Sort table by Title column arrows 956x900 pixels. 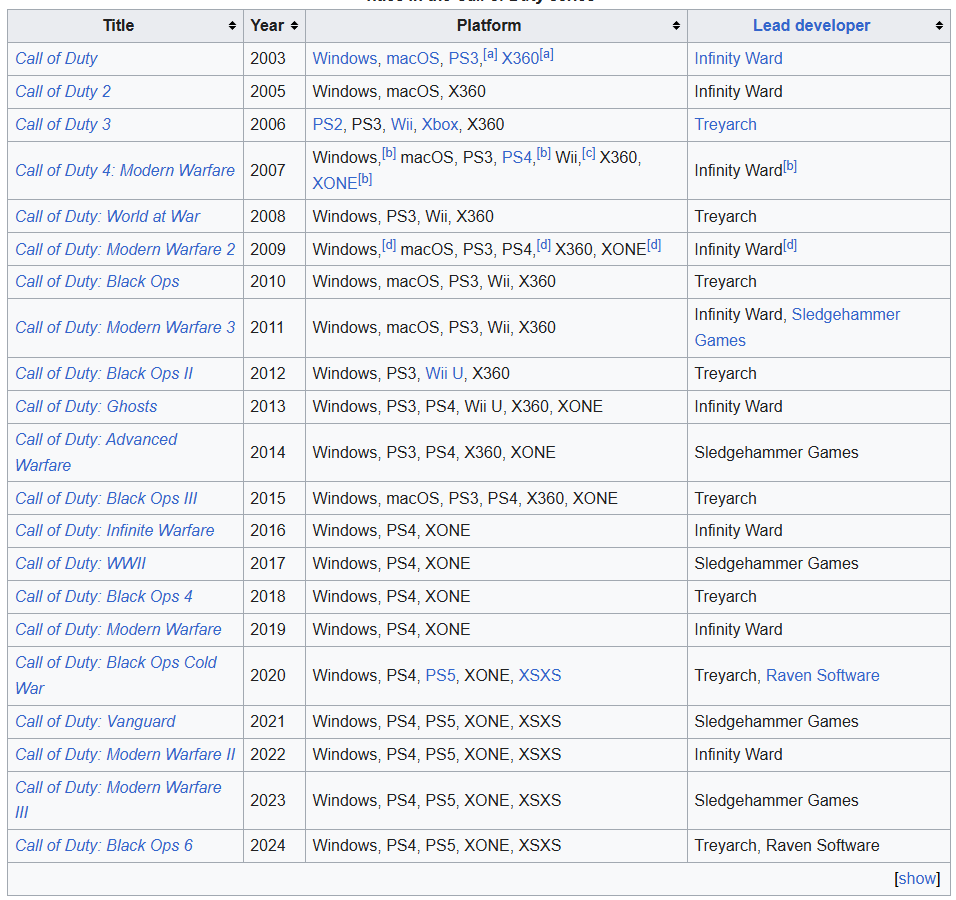coord(232,26)
